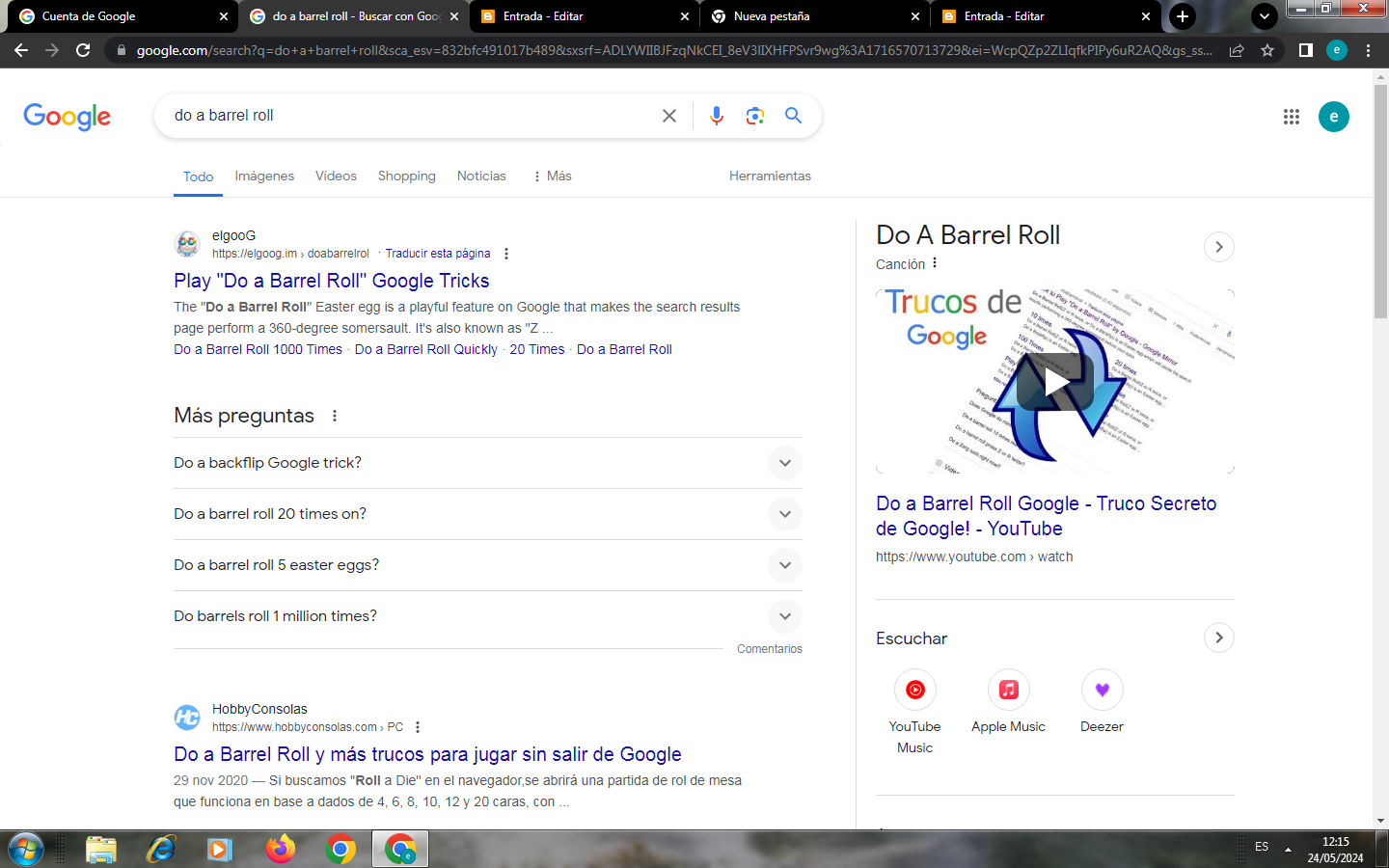Click the search box text field
The width and height of the screenshot is (1389, 868).
coord(410,116)
